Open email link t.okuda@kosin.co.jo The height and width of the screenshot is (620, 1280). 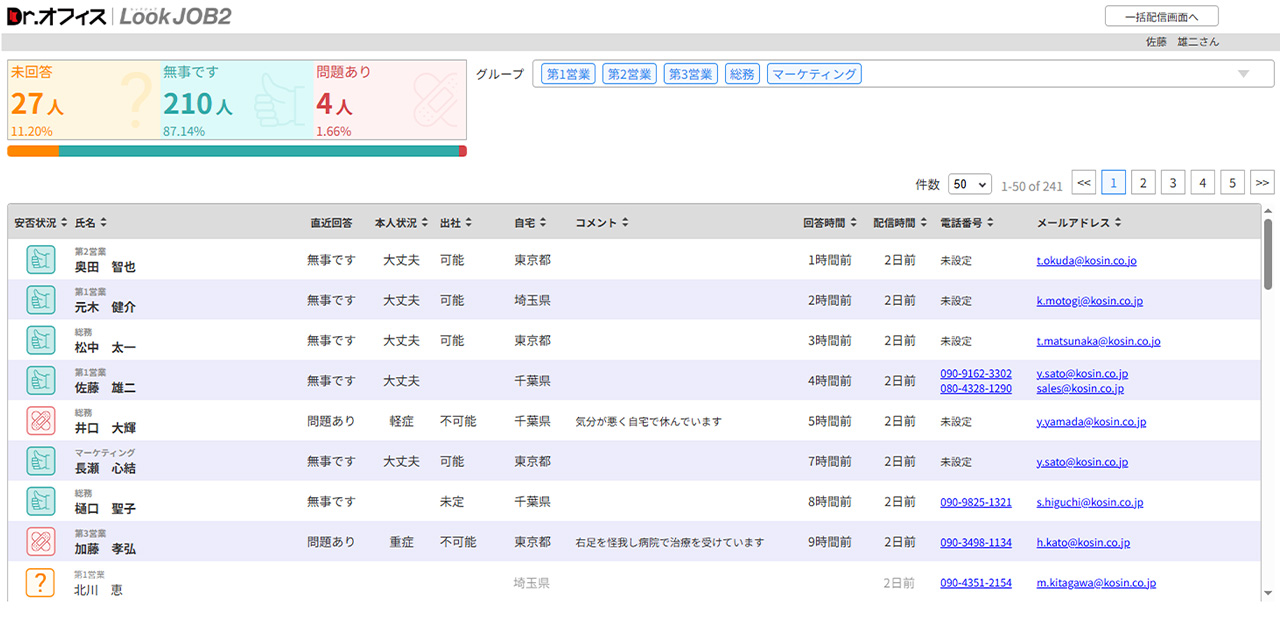pyautogui.click(x=1086, y=261)
